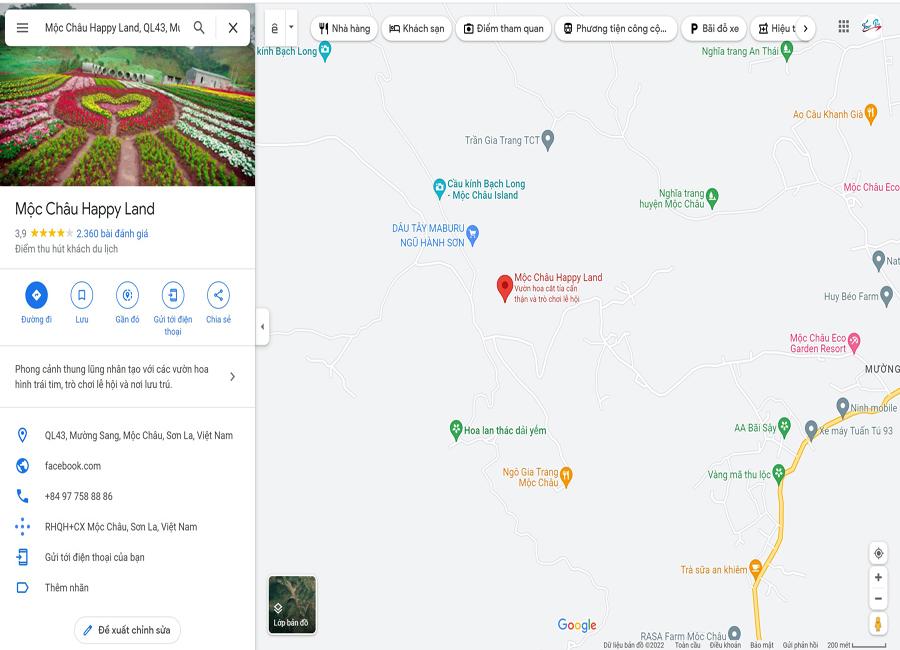Click the red Mộc Châu Happy Land pin

[x=505, y=288]
